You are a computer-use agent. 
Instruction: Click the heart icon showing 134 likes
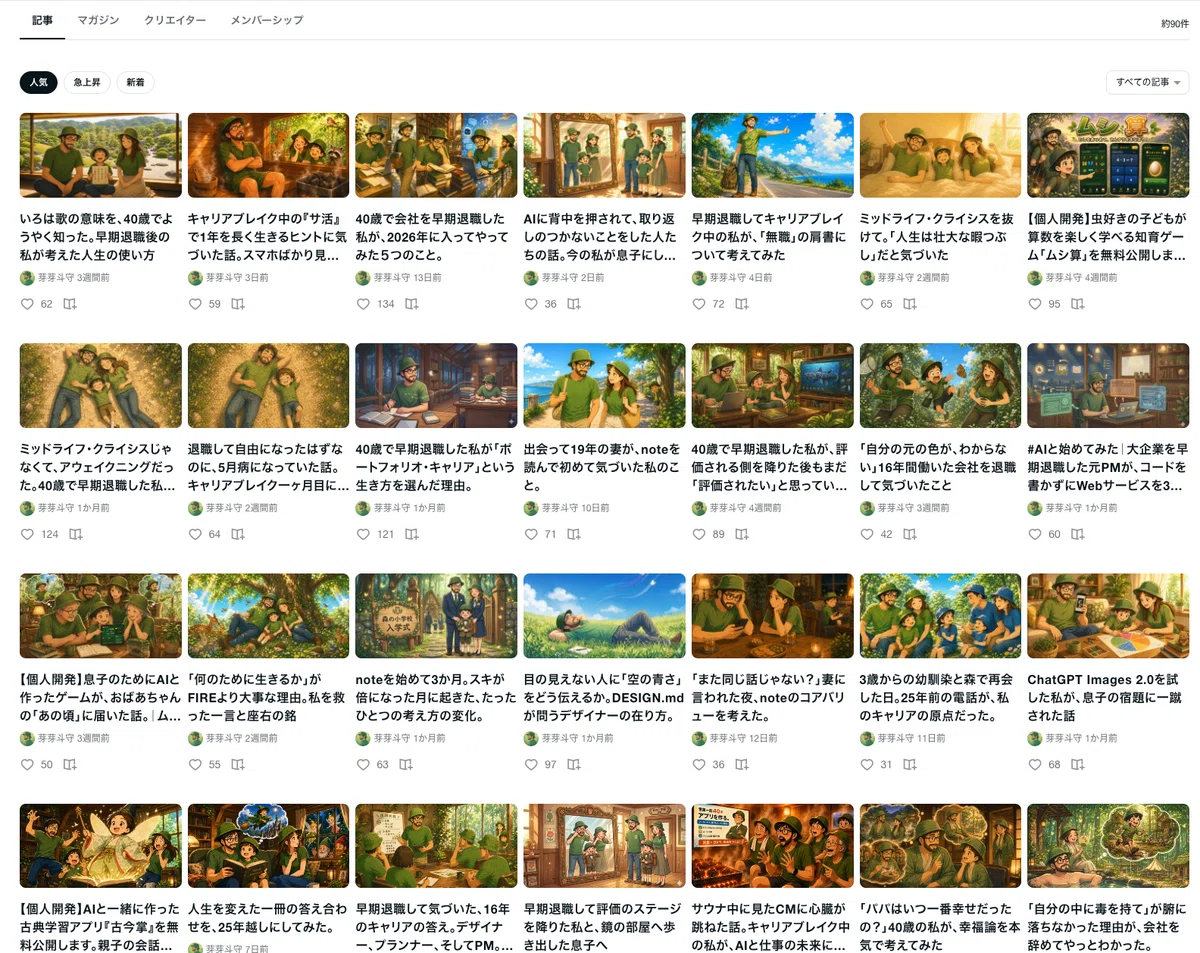[x=363, y=304]
